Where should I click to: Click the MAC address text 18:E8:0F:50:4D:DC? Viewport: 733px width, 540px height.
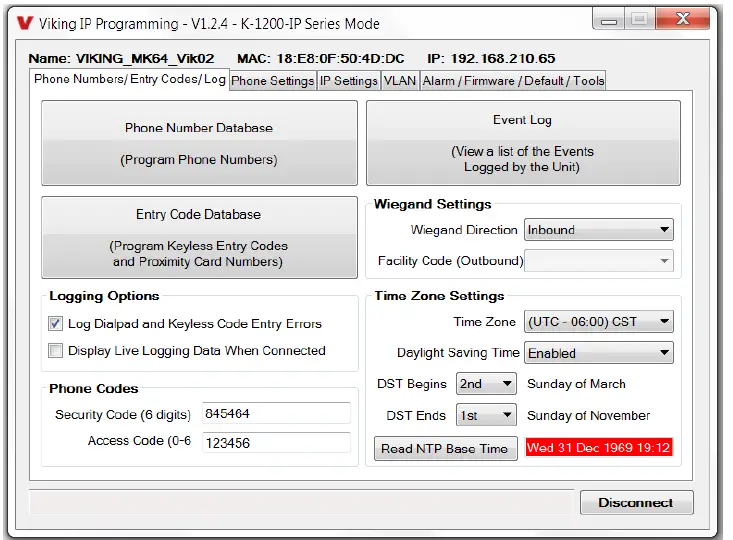(x=340, y=58)
